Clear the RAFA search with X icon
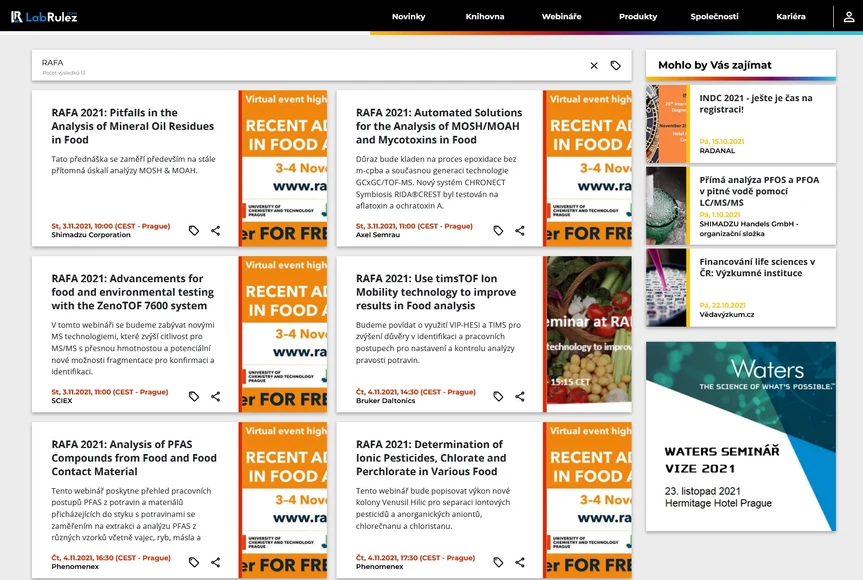 pyautogui.click(x=594, y=65)
